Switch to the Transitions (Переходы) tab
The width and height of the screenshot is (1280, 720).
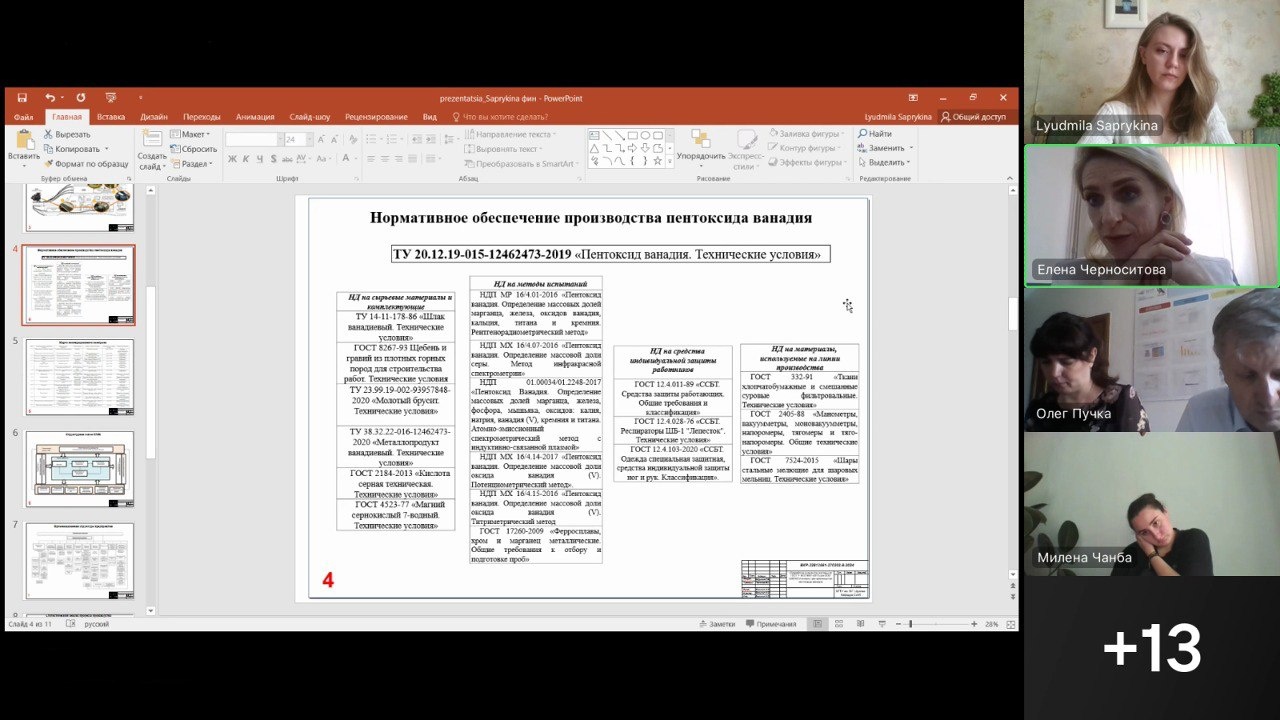(x=202, y=117)
